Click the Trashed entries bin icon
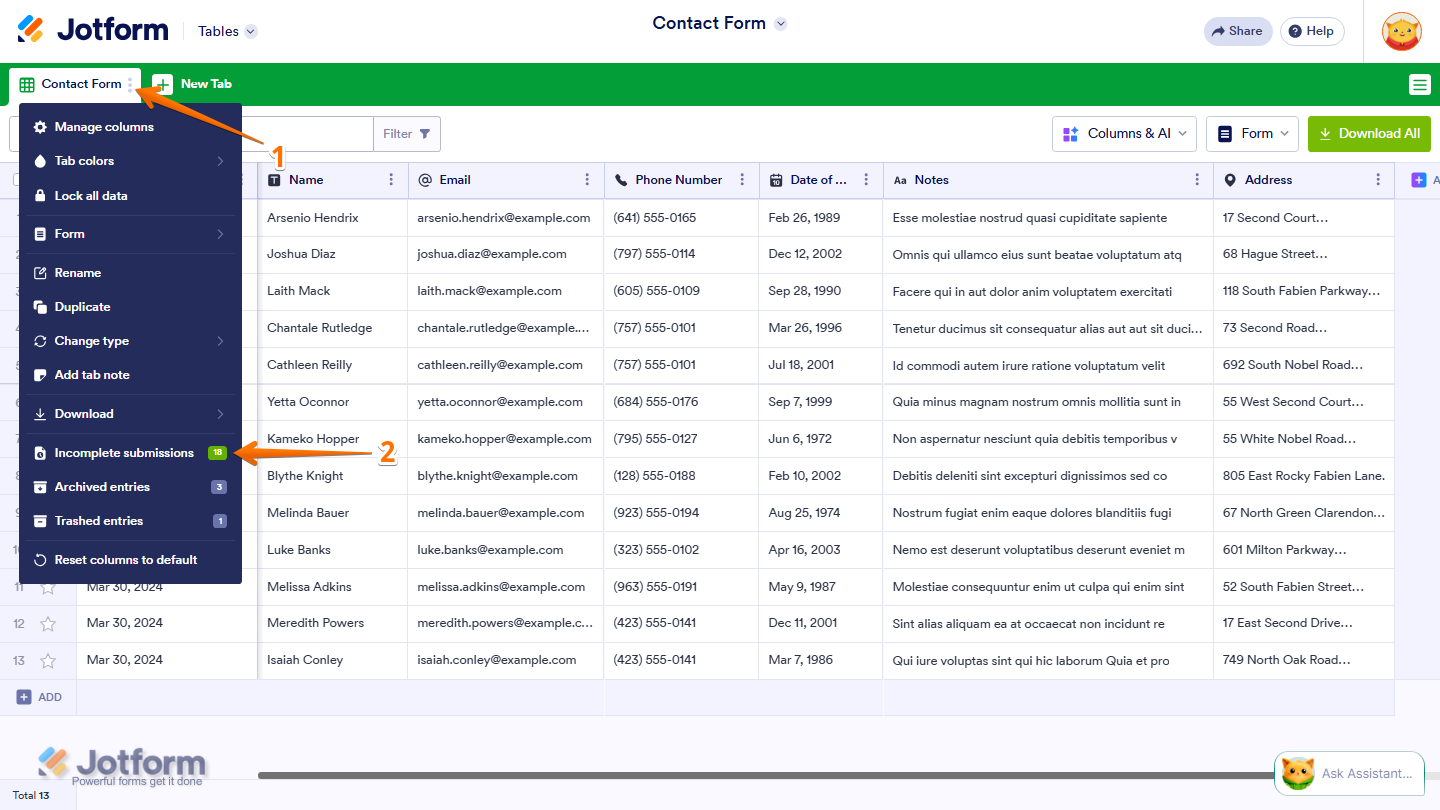Image resolution: width=1440 pixels, height=810 pixels. 40,521
